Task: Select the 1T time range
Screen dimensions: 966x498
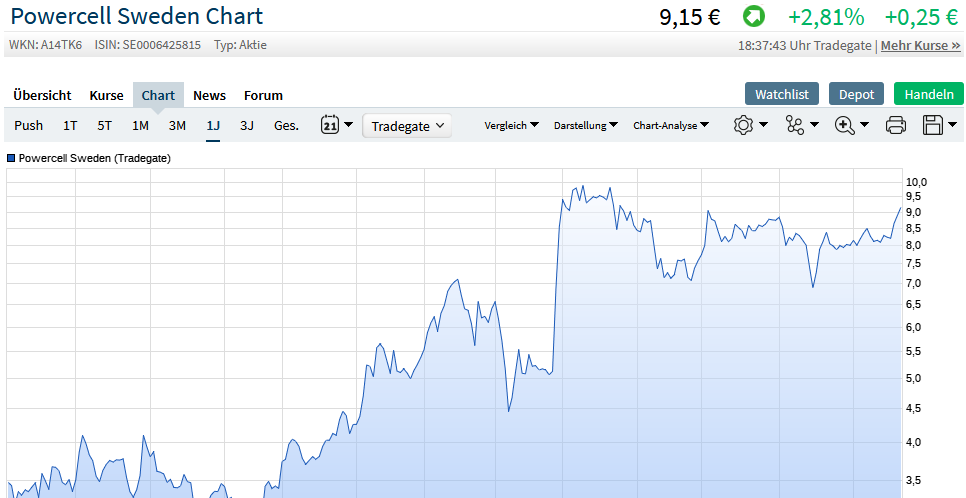Action: 70,126
